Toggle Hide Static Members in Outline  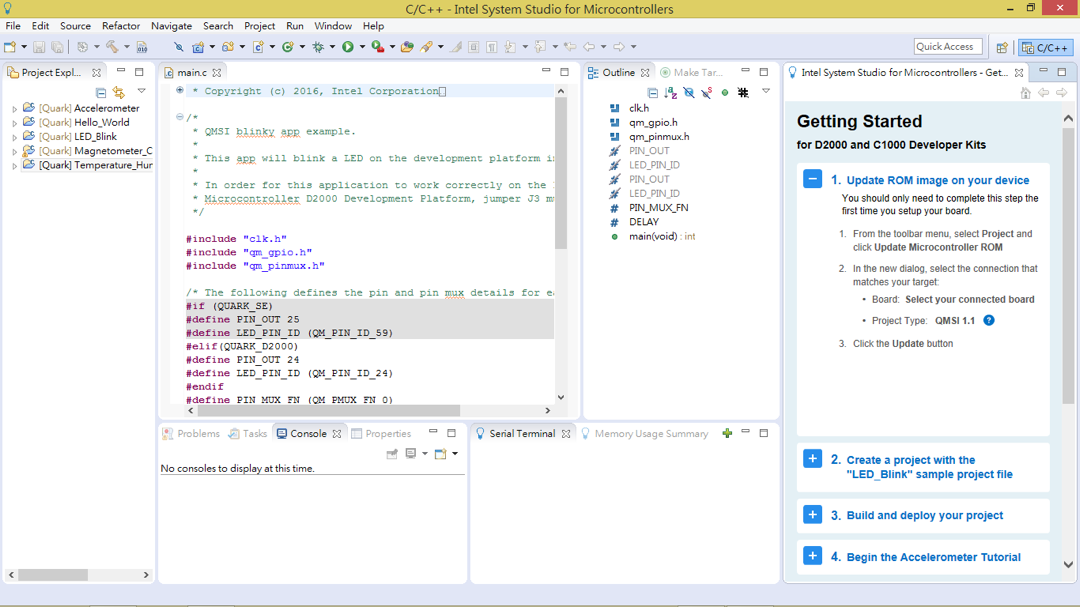click(x=707, y=92)
